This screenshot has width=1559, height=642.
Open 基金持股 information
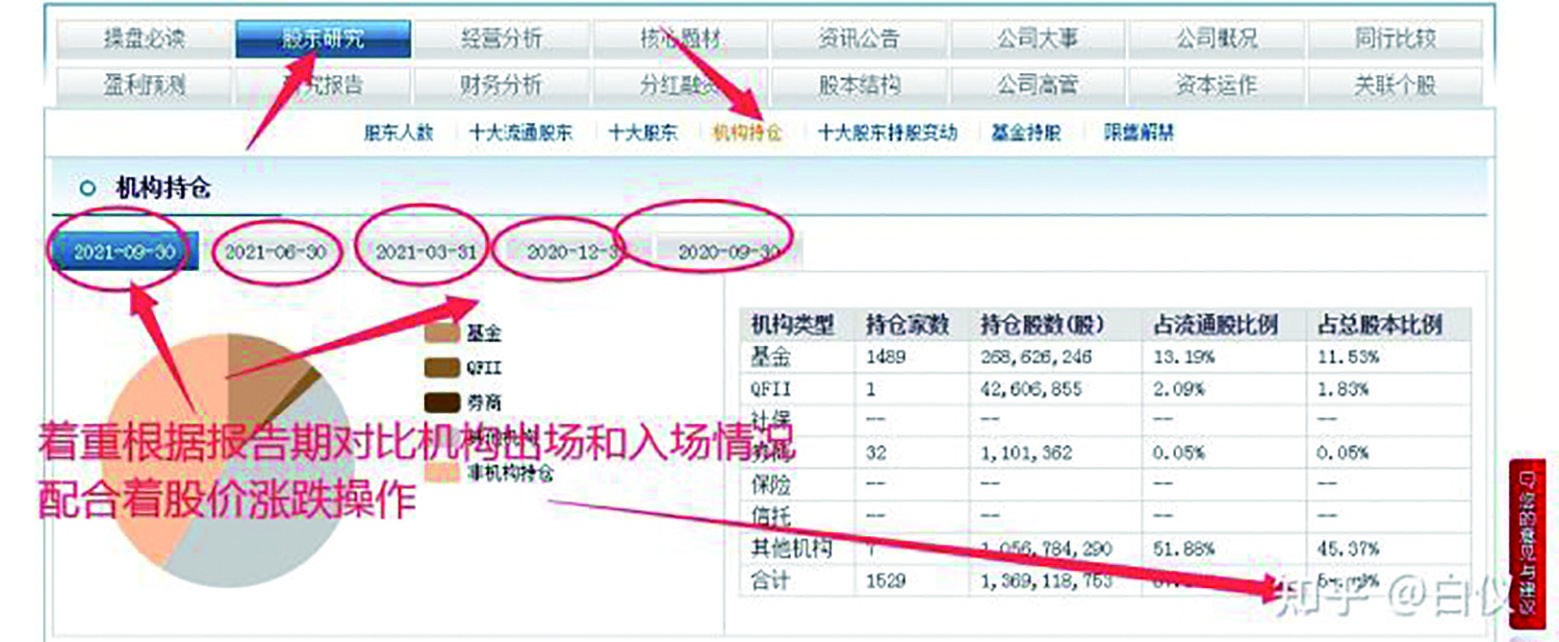1024,131
